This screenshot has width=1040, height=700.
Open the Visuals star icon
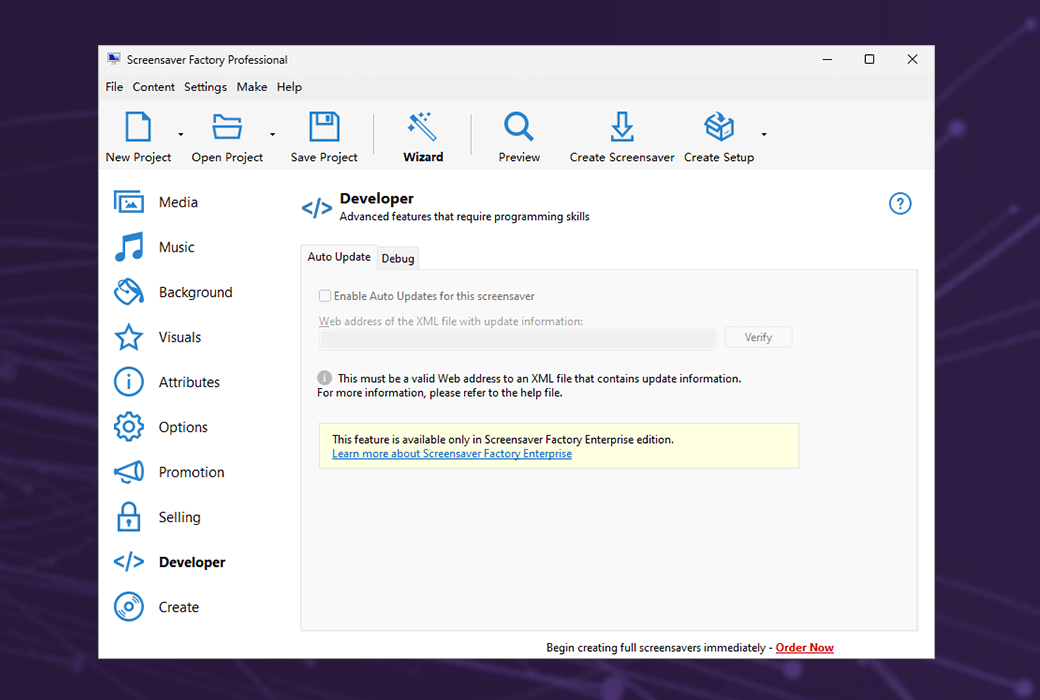129,337
